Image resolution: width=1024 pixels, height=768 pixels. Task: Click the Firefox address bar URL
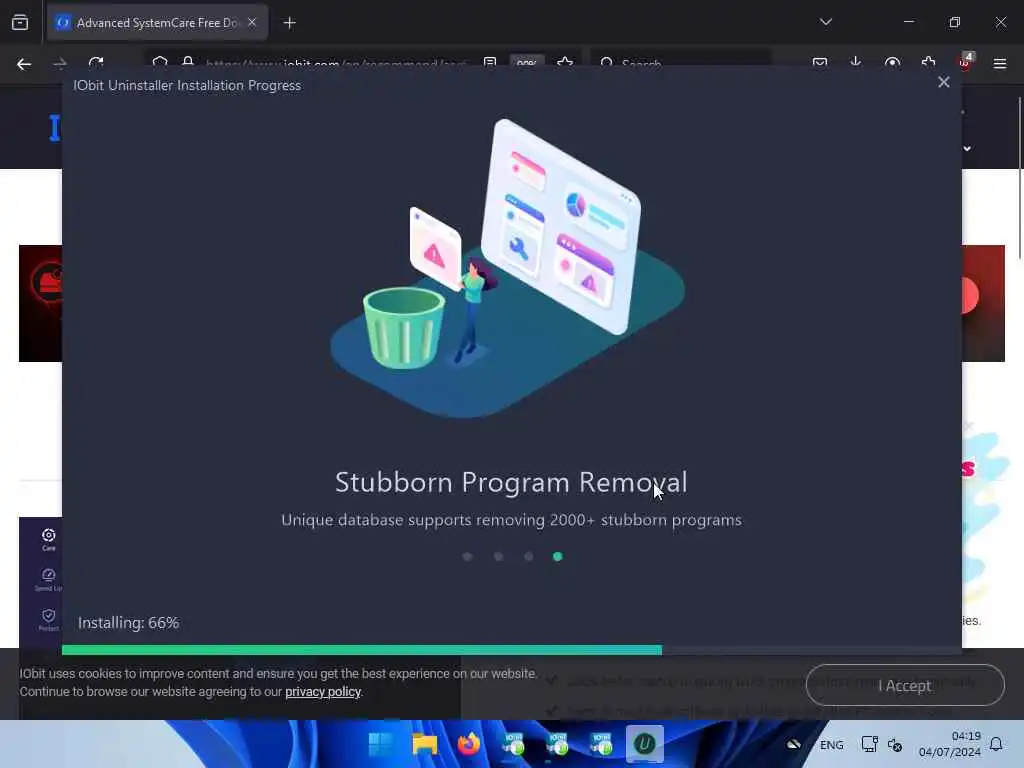[336, 64]
